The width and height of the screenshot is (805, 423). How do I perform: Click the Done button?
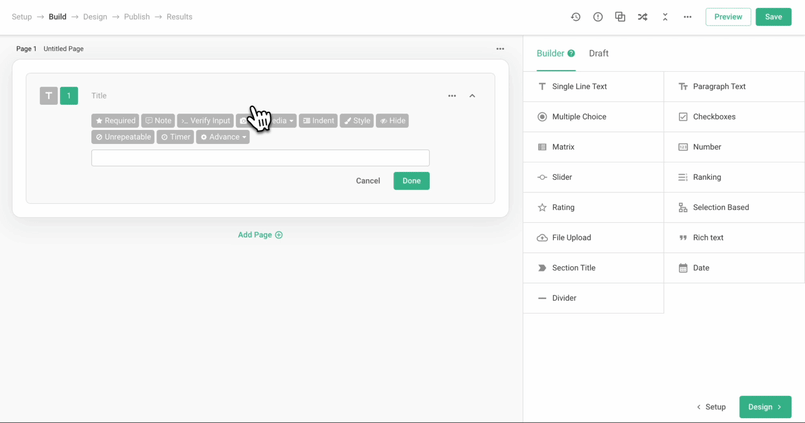[x=411, y=181]
